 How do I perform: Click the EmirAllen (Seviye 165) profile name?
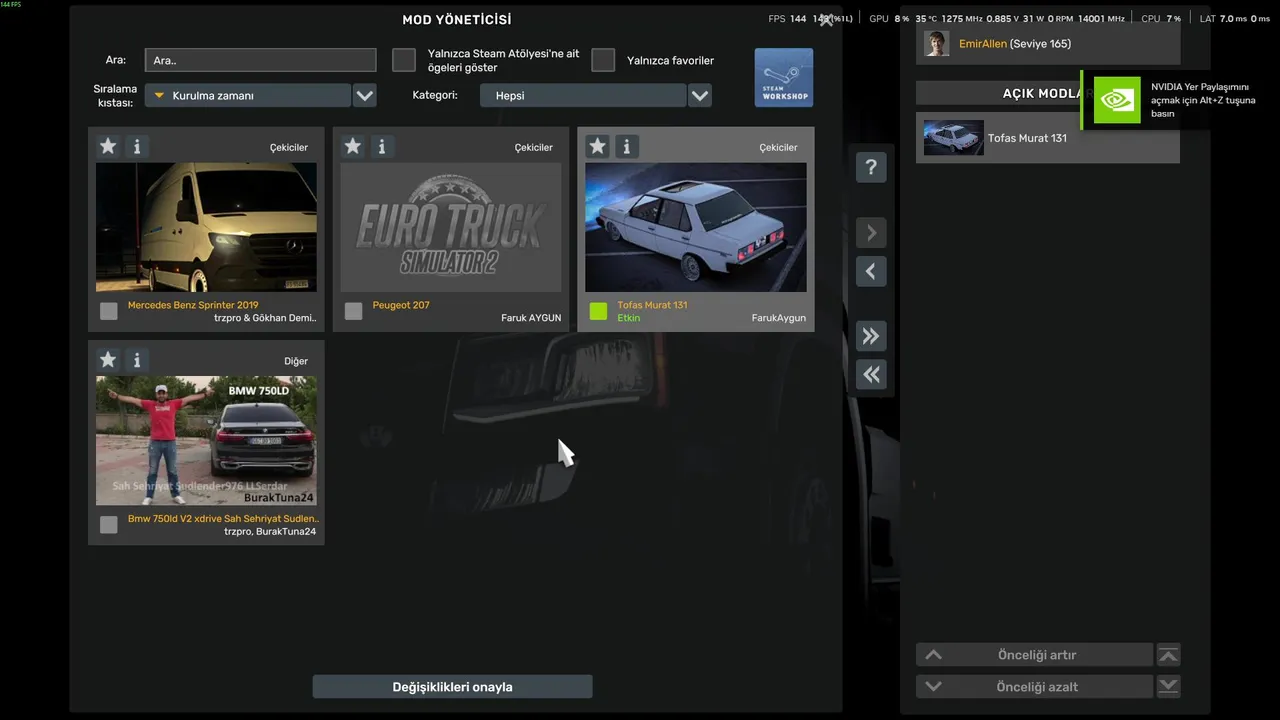coord(1015,44)
